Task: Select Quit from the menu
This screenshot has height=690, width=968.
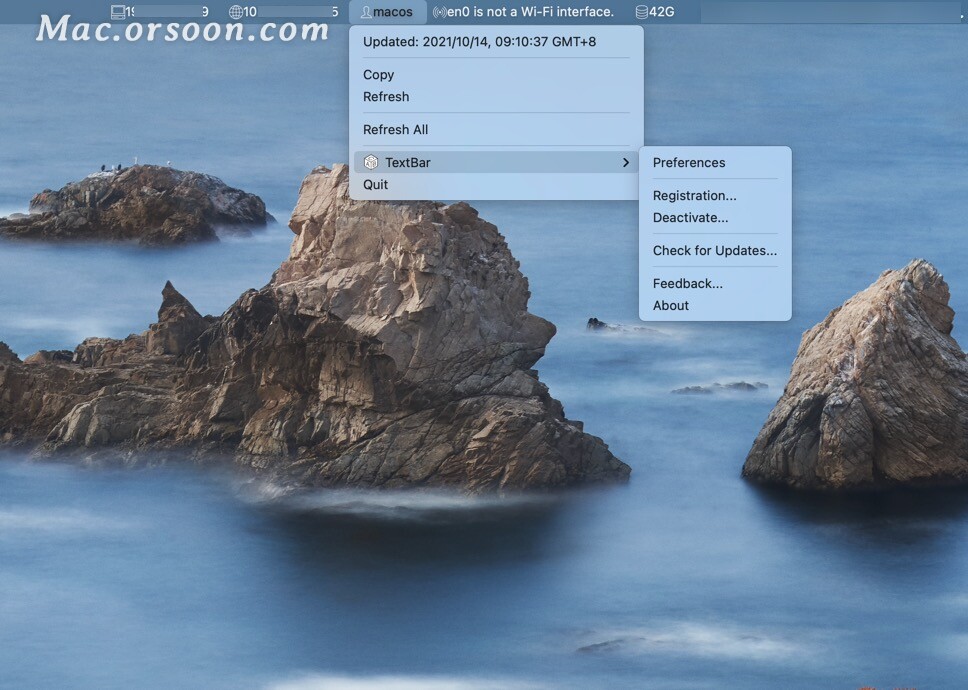Action: point(496,185)
